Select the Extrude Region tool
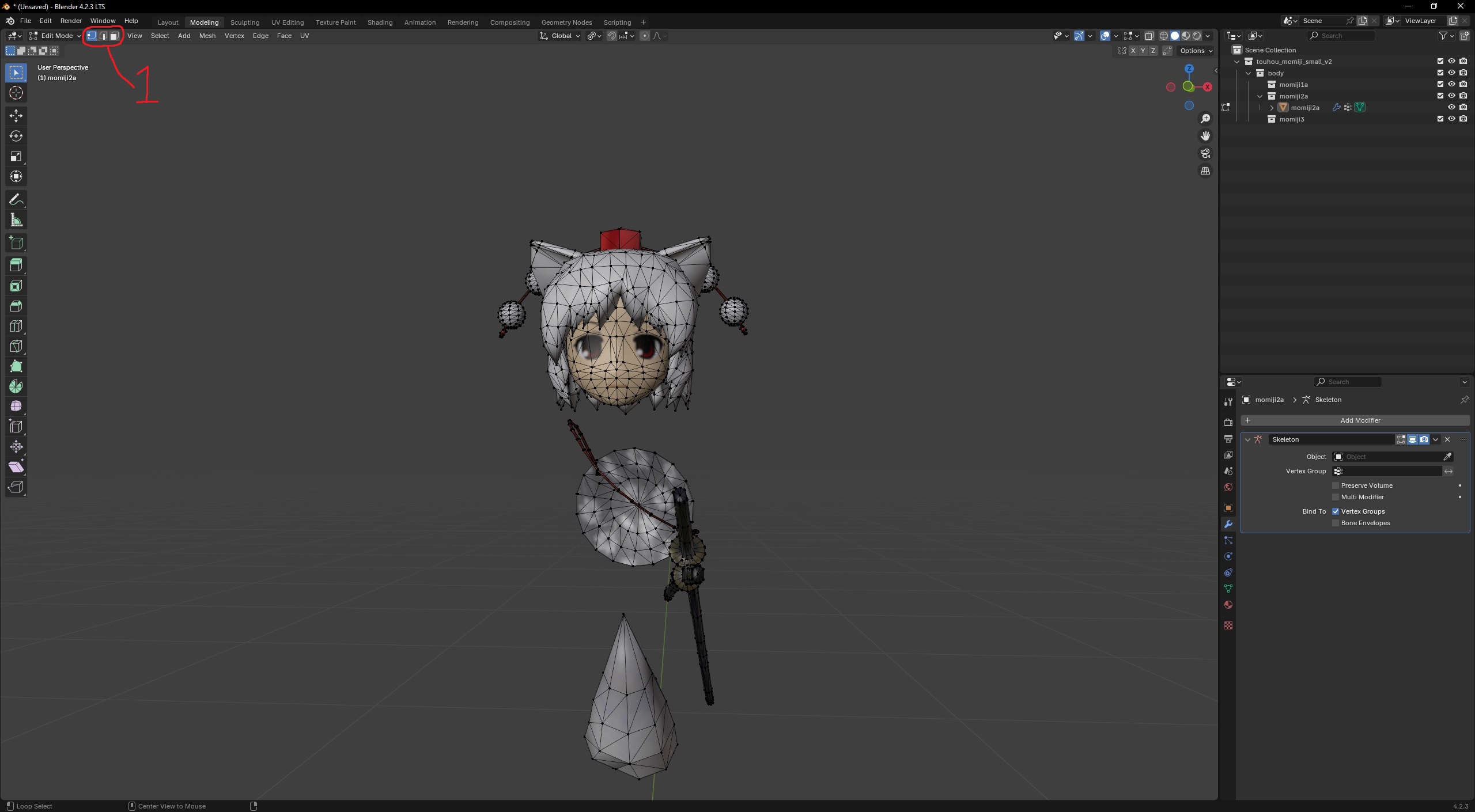 [x=16, y=265]
